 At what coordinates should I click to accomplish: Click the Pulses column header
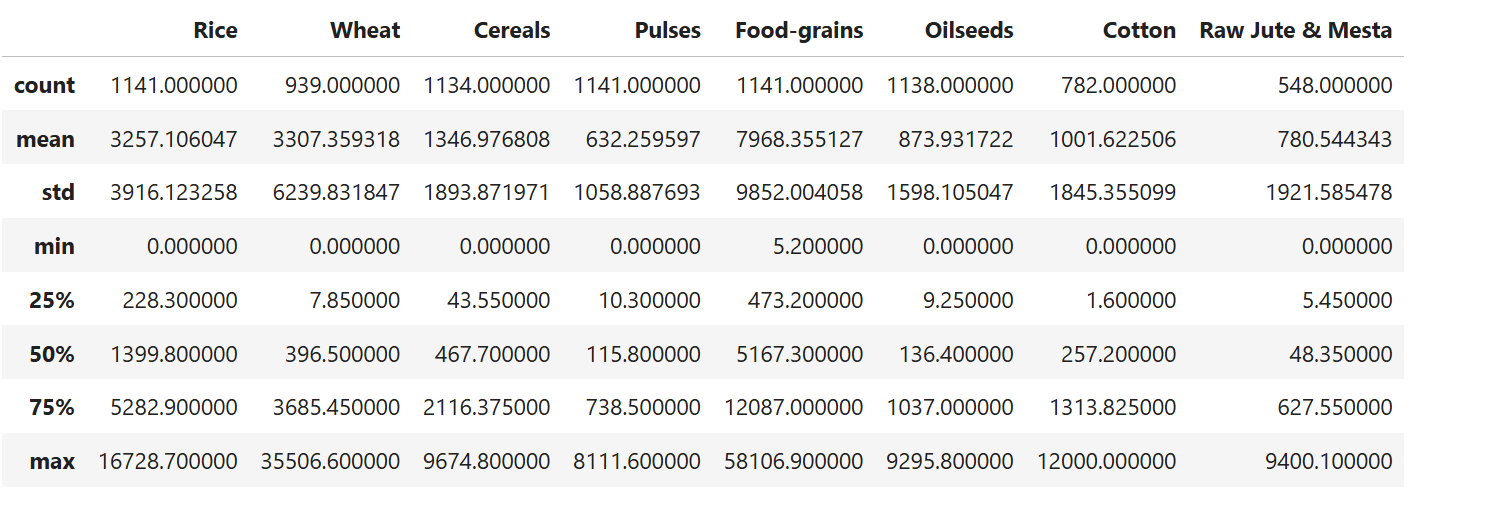click(667, 30)
